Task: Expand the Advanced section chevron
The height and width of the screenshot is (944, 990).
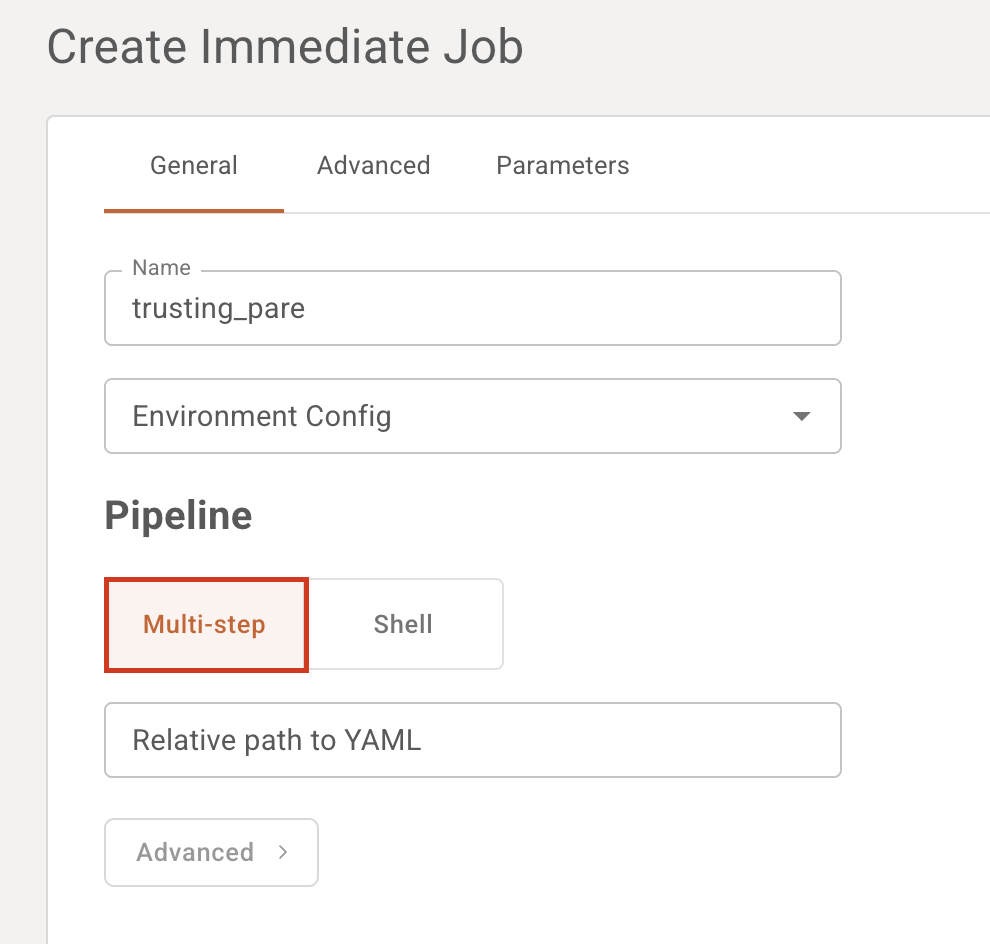Action: point(285,852)
